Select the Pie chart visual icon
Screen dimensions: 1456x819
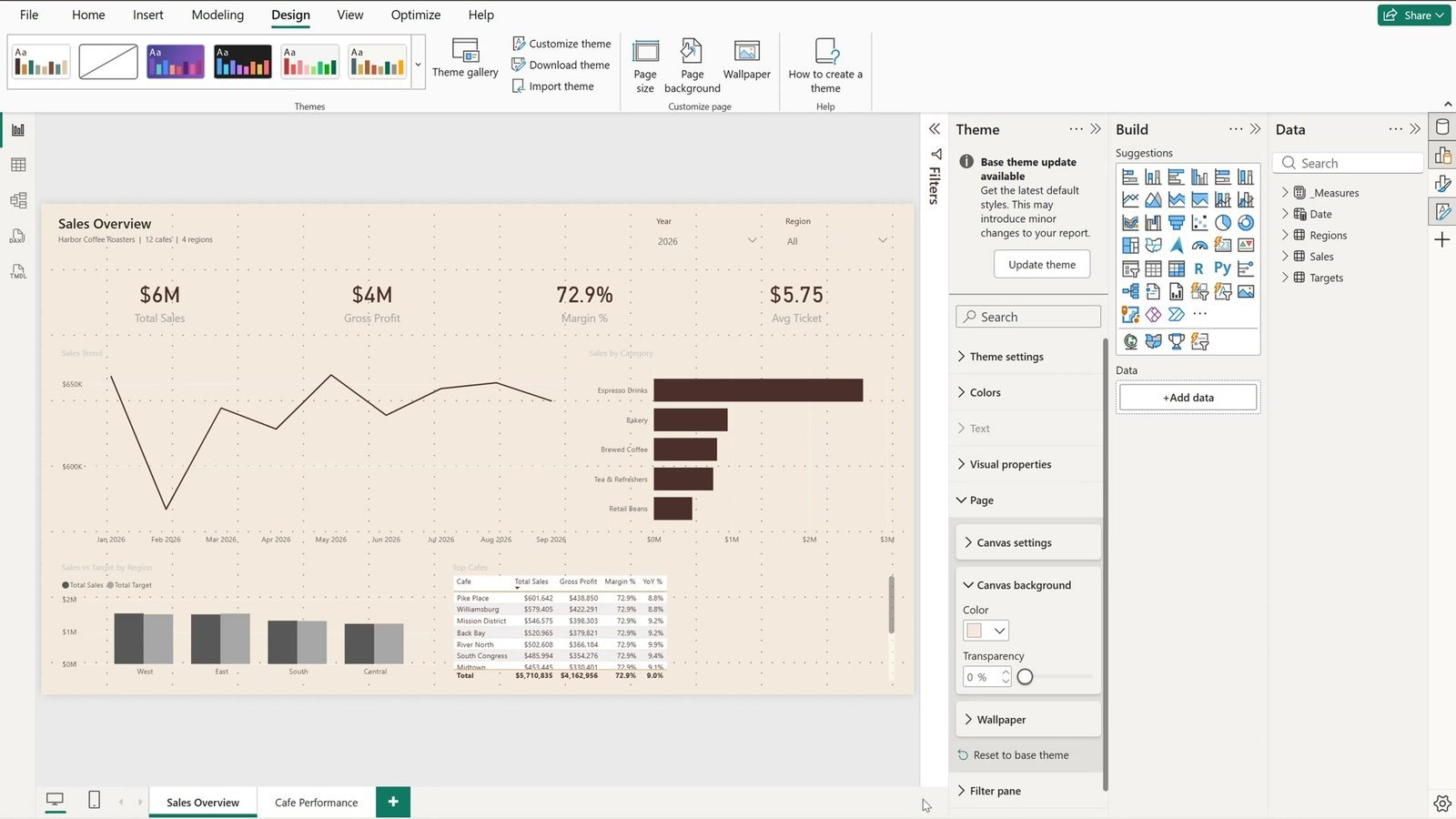pos(1223,222)
